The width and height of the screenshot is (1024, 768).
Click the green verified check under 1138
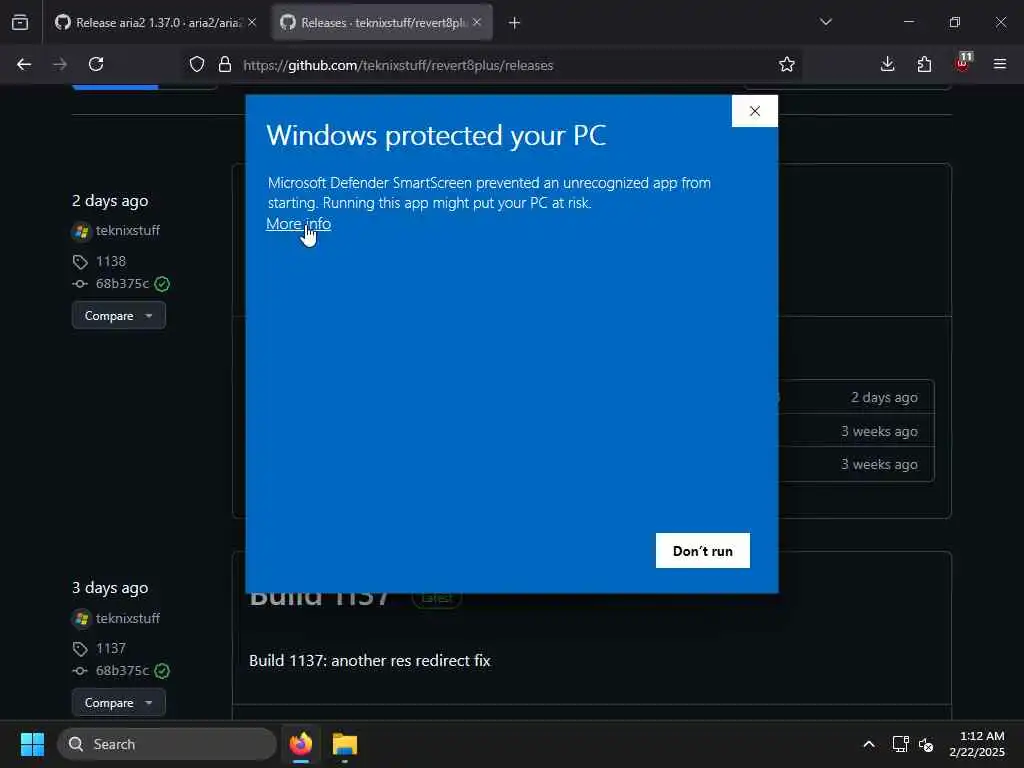click(x=162, y=284)
